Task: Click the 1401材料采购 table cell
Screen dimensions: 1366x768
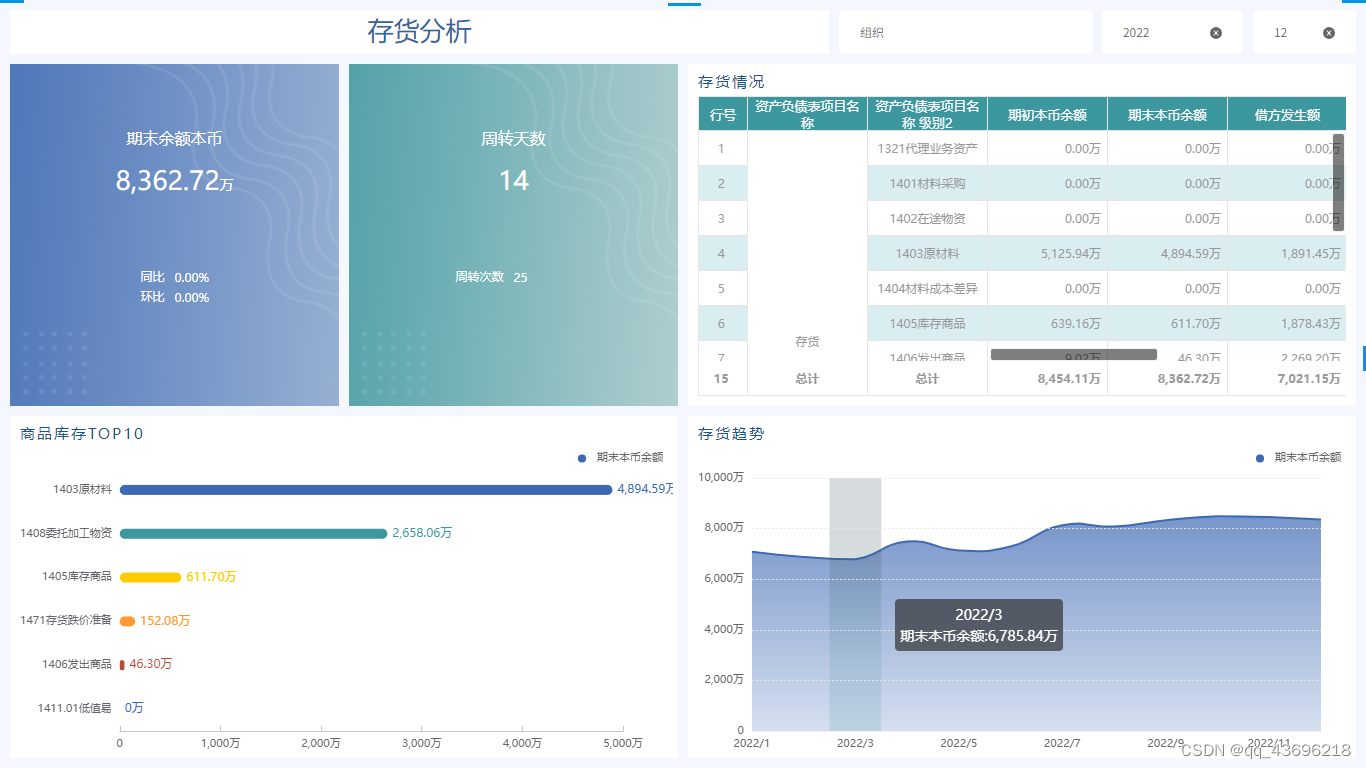Action: tap(927, 183)
